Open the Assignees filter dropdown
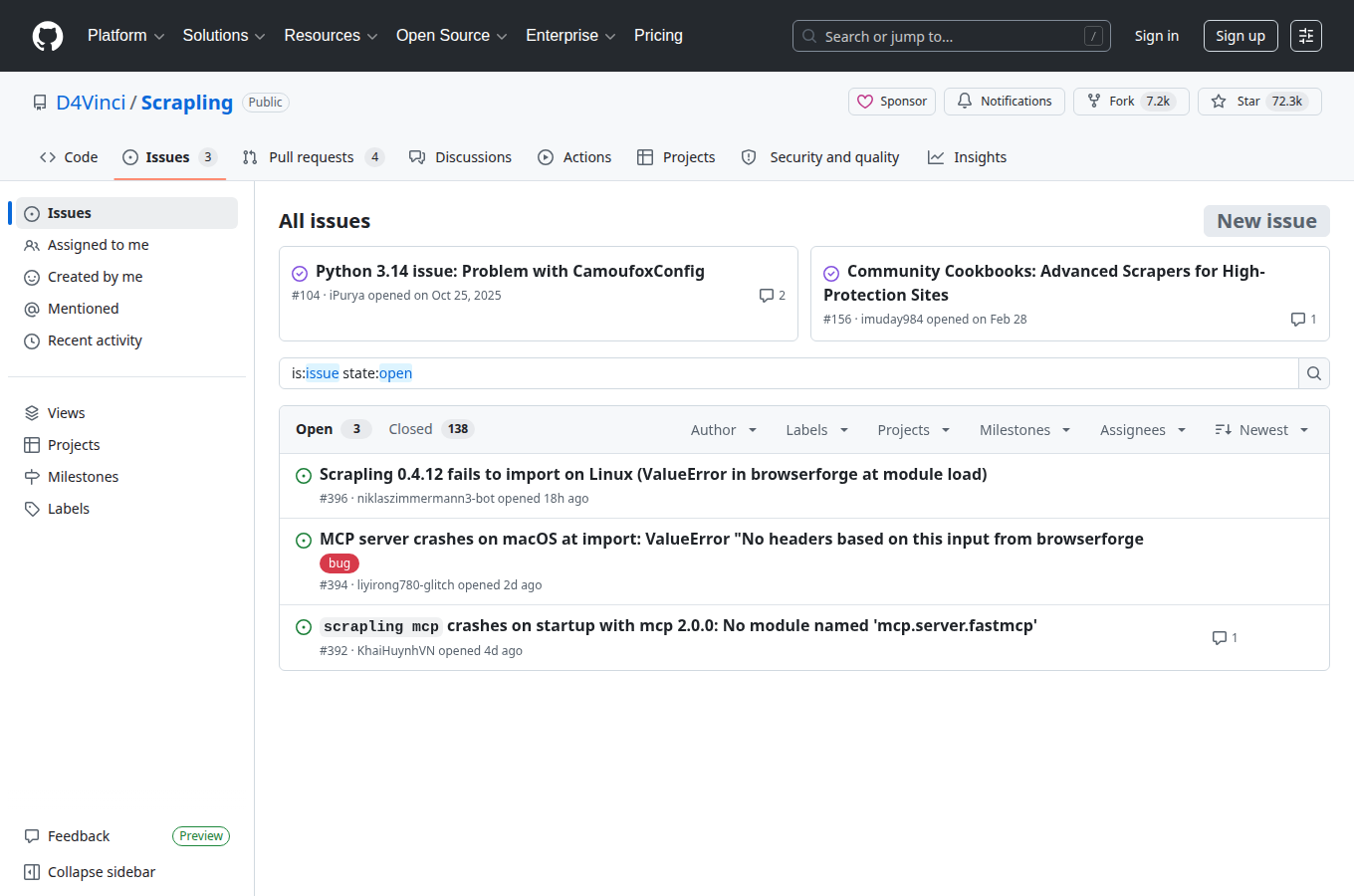 (1143, 430)
